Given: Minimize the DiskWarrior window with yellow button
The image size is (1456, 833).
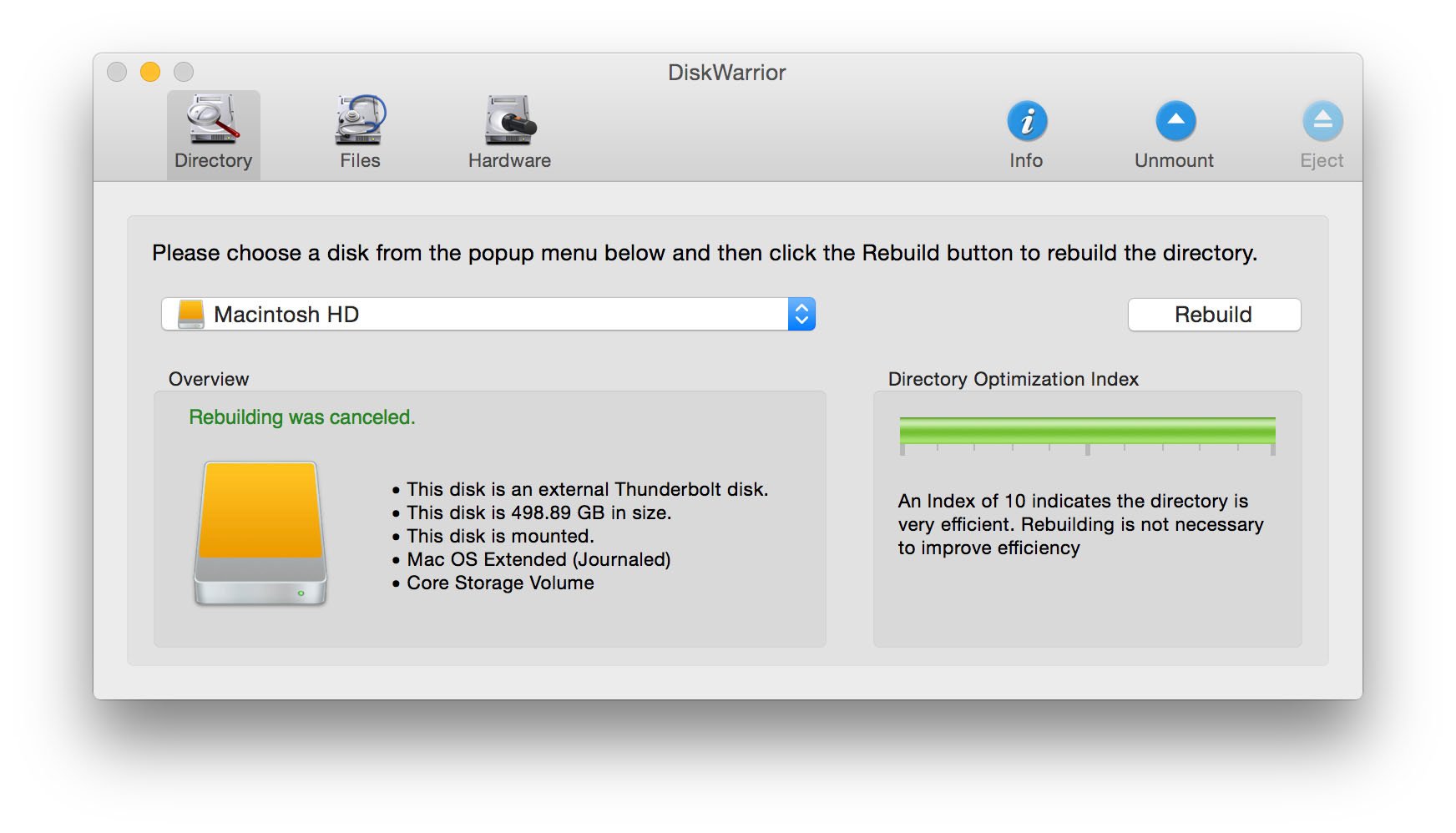Looking at the screenshot, I should (x=150, y=72).
